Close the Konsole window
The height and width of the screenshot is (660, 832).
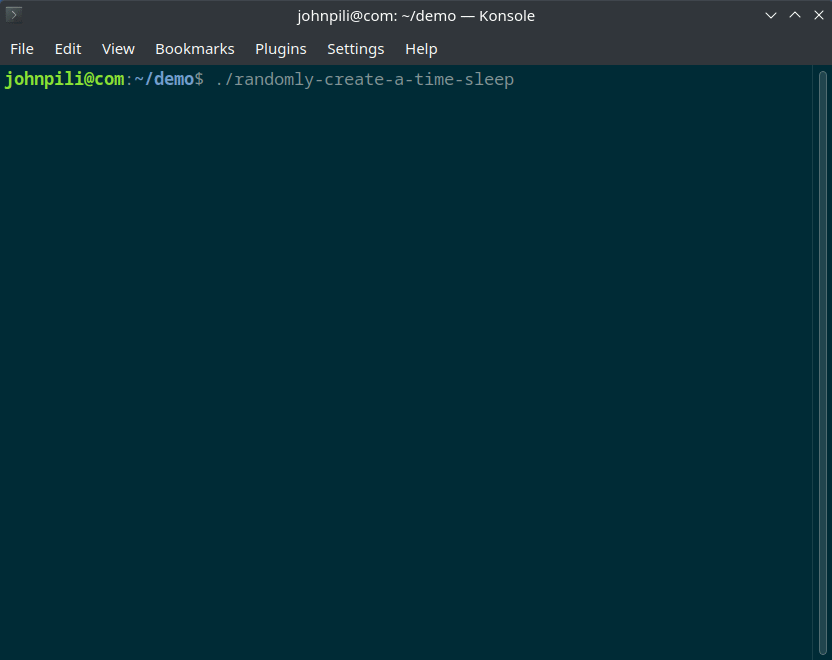tap(818, 15)
